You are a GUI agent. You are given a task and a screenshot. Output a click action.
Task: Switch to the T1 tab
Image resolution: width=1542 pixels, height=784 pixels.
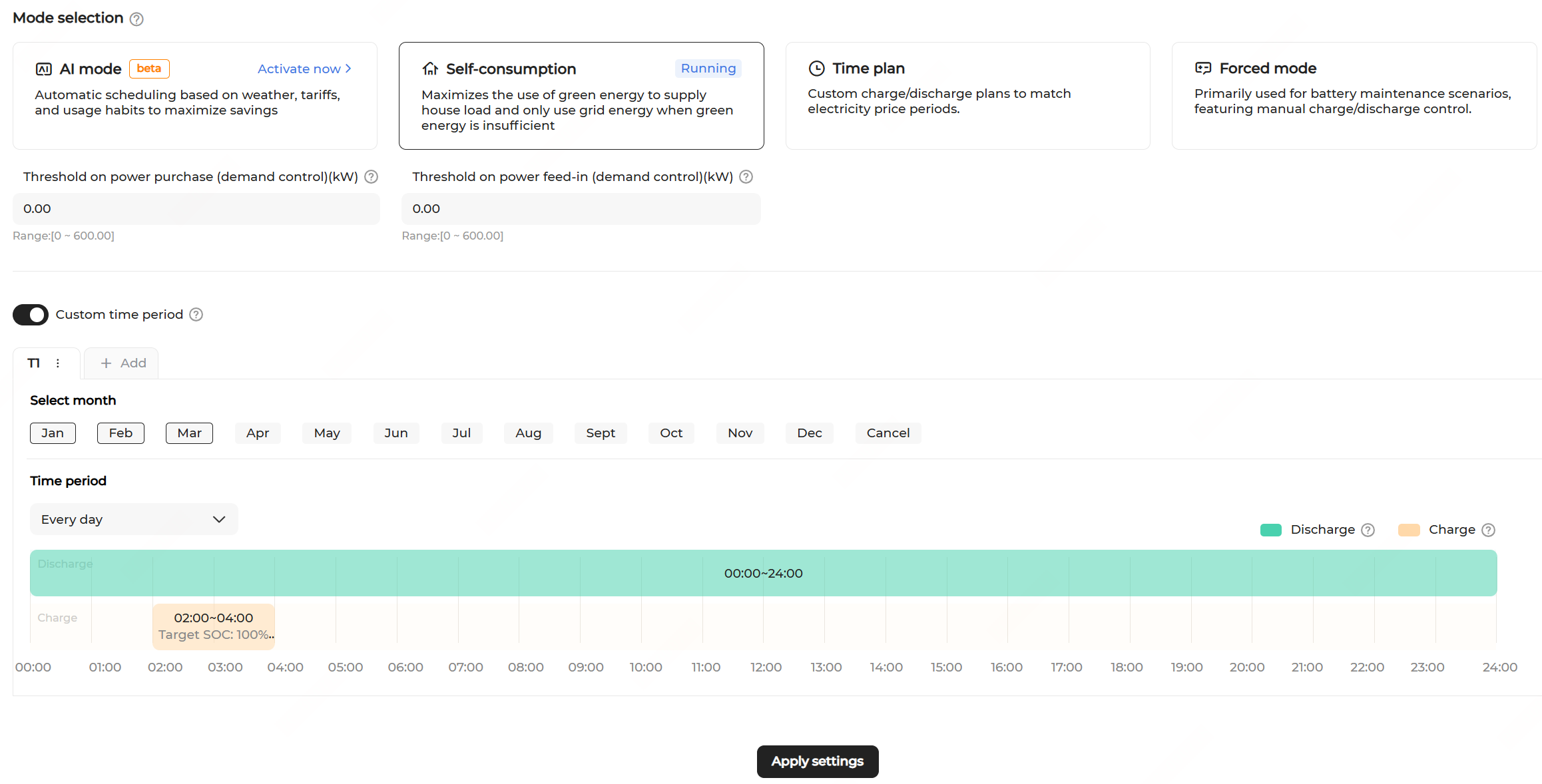coord(34,363)
